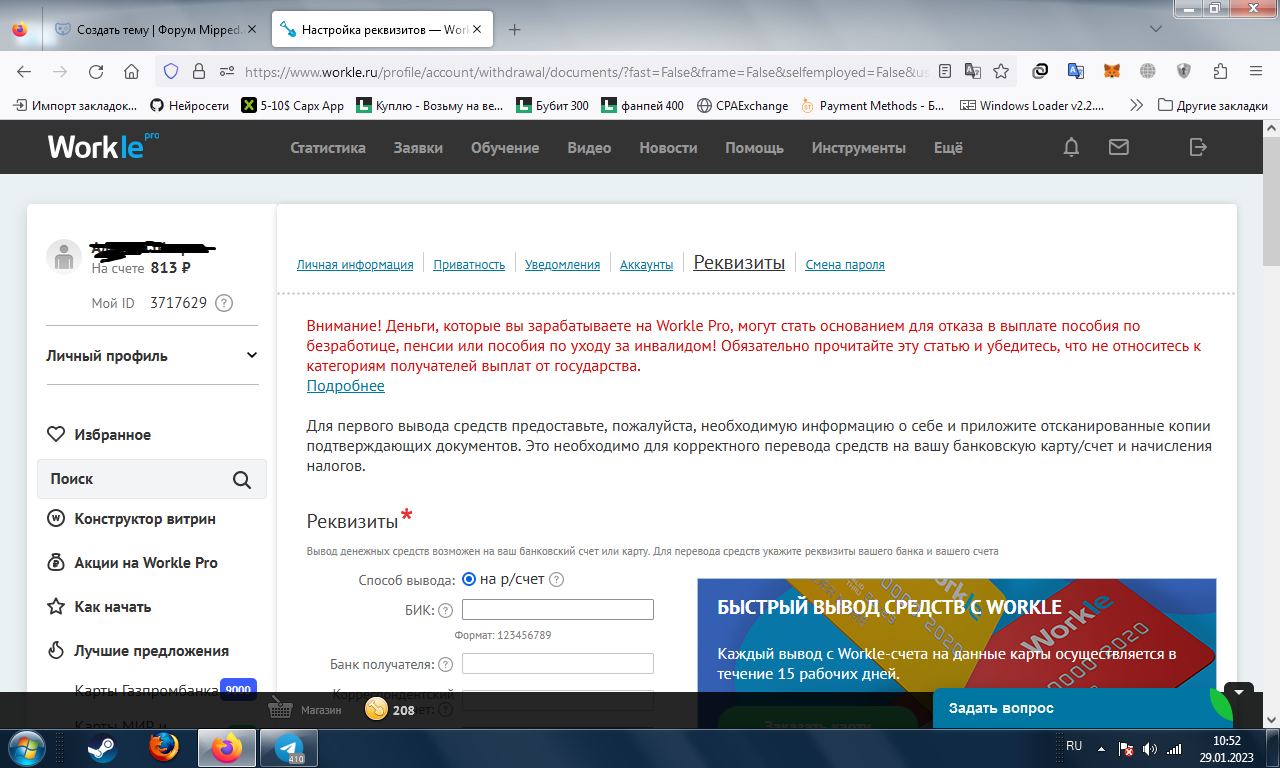Viewport: 1280px width, 768px height.
Task: Select the на р/счет radio button
Action: 469,579
